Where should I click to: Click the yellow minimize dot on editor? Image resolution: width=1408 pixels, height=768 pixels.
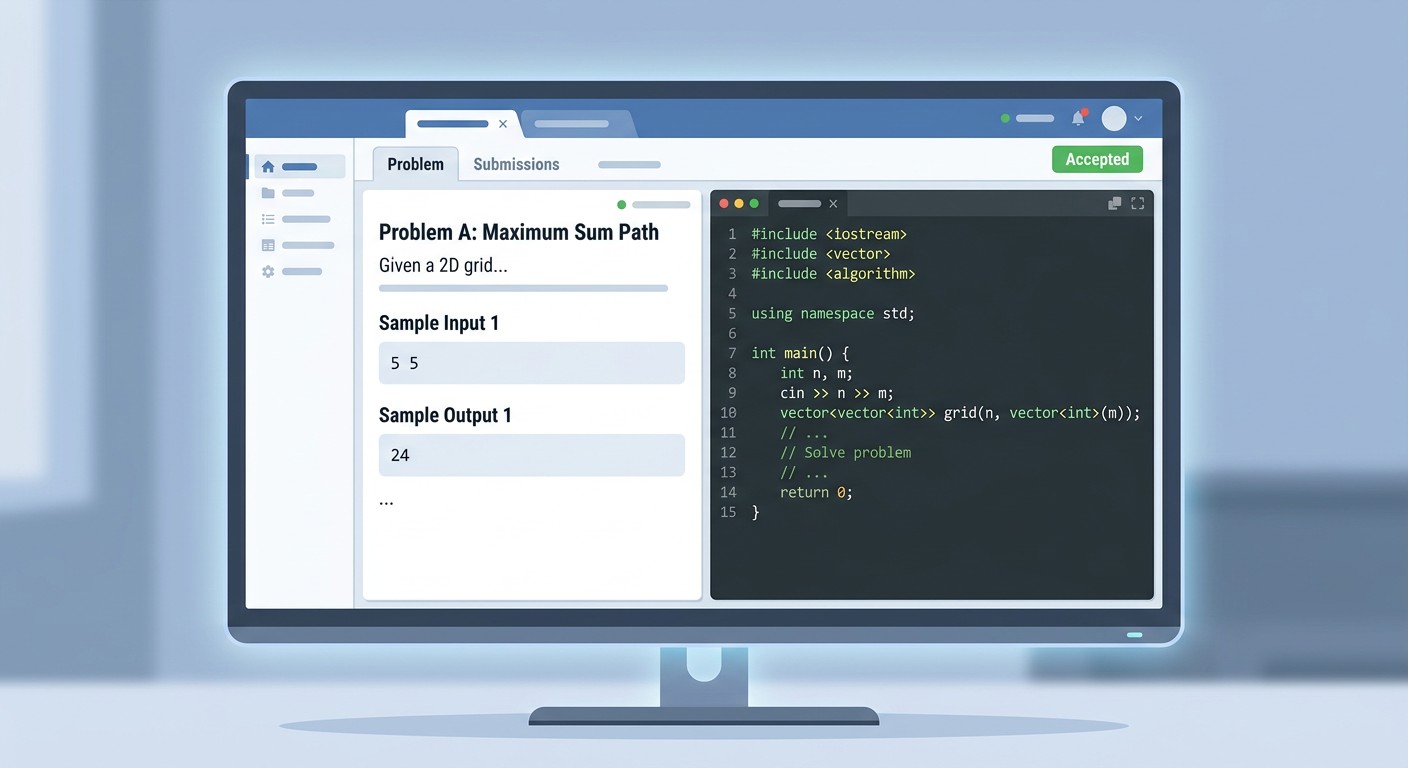[x=739, y=203]
